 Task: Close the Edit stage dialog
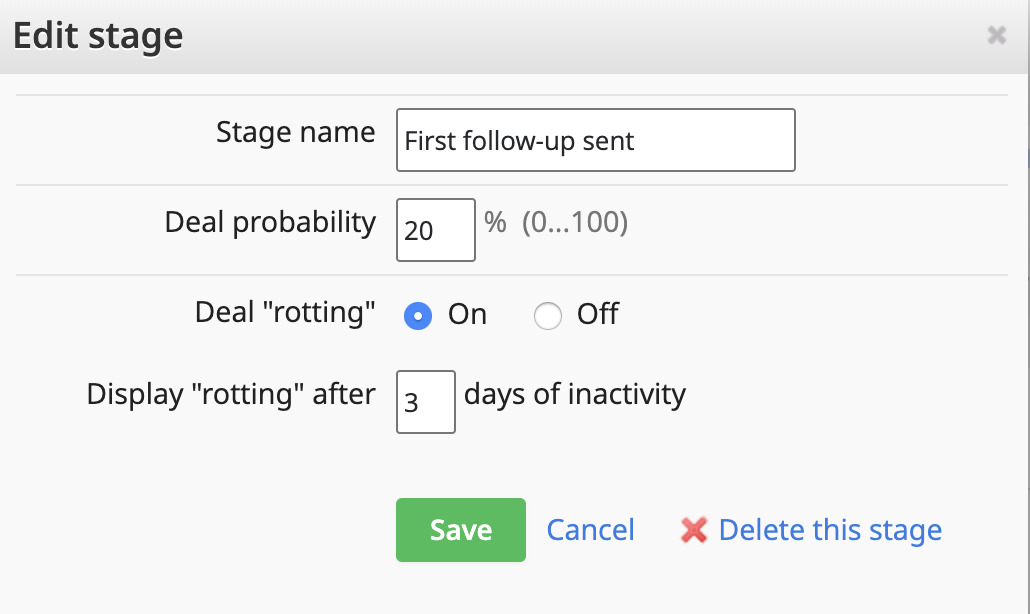click(x=996, y=35)
